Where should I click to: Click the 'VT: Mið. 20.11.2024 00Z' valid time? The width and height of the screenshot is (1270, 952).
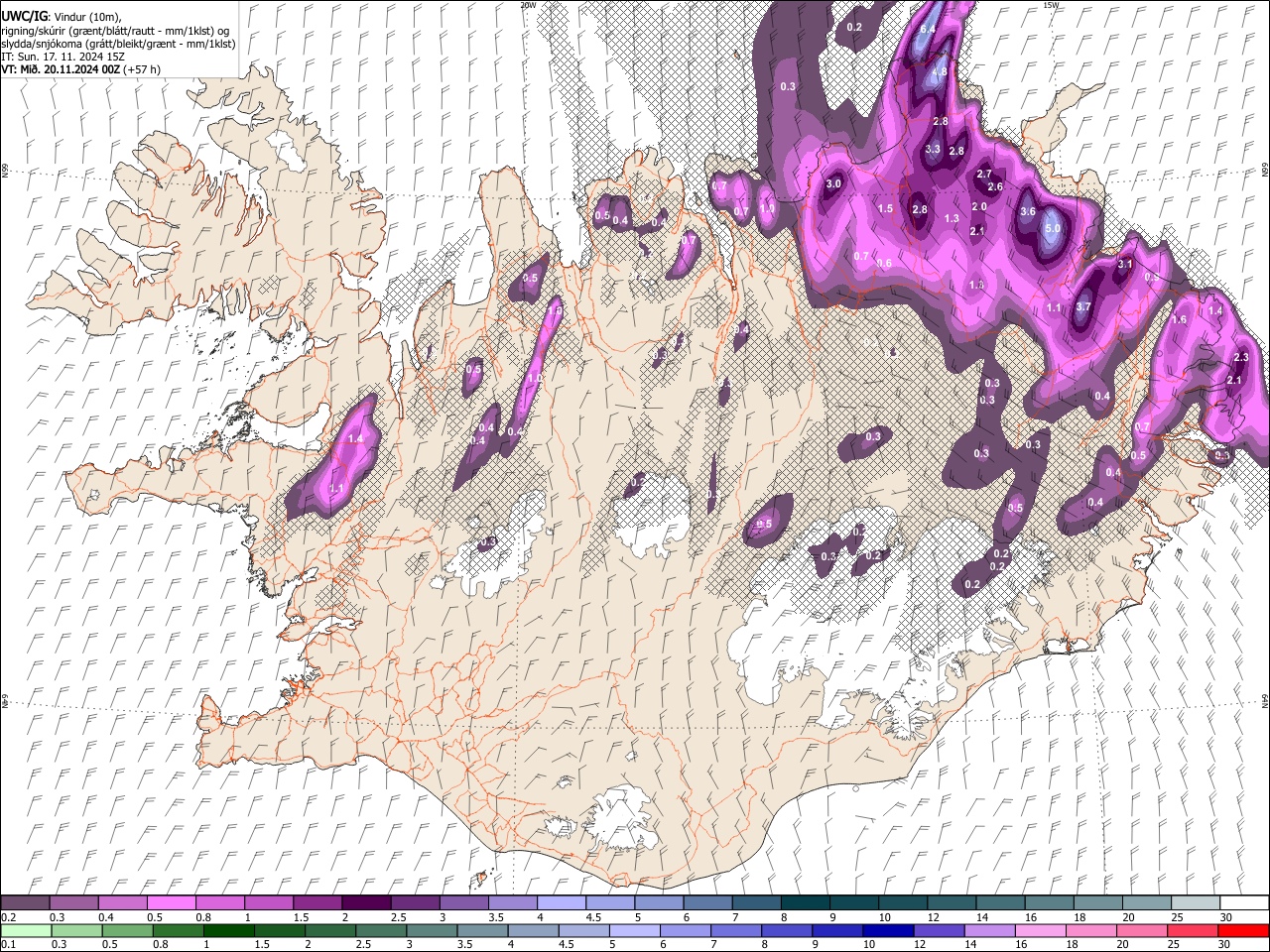[61, 69]
